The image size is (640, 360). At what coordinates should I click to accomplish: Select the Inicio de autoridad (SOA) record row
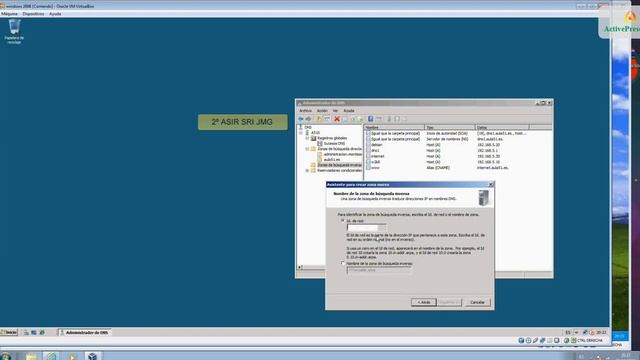(447, 133)
